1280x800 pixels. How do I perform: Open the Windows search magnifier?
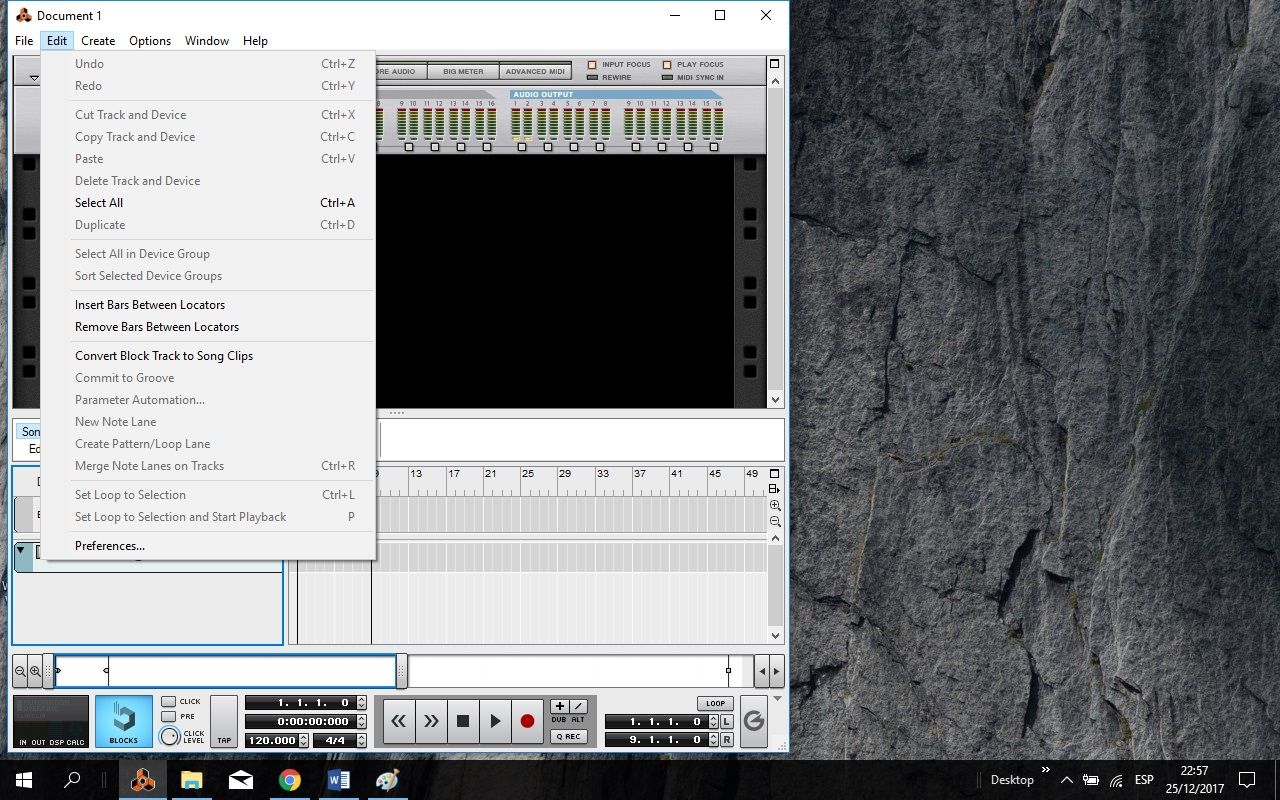tap(72, 780)
